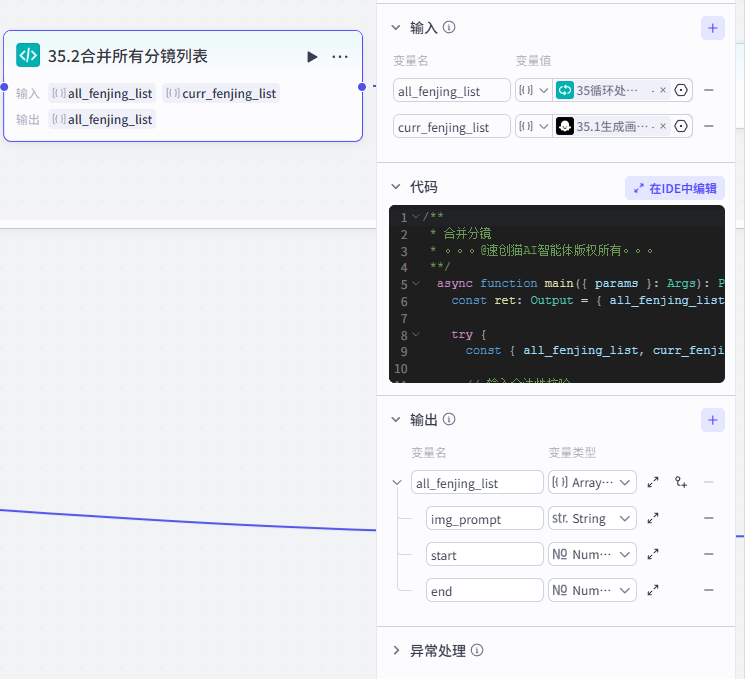This screenshot has width=747, height=679.
Task: Add a child field to all_fenjing_list
Action: coord(681,482)
